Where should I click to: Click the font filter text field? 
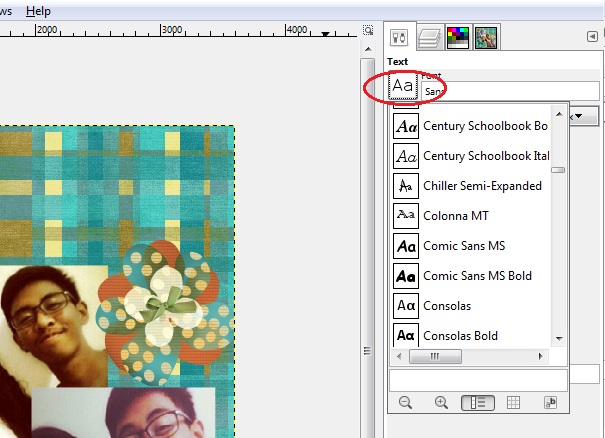478,381
